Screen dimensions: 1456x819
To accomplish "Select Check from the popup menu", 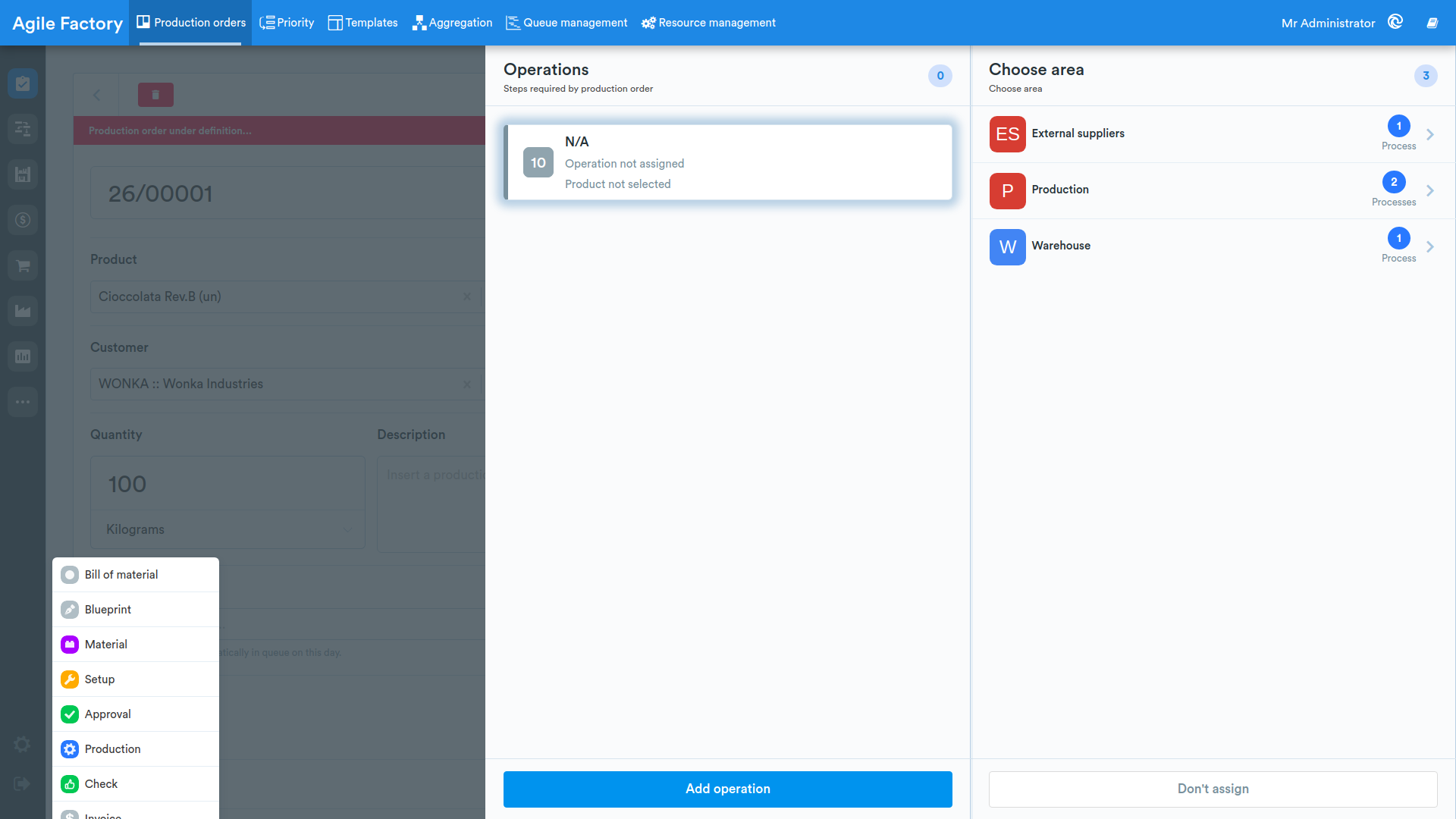I will tap(136, 784).
